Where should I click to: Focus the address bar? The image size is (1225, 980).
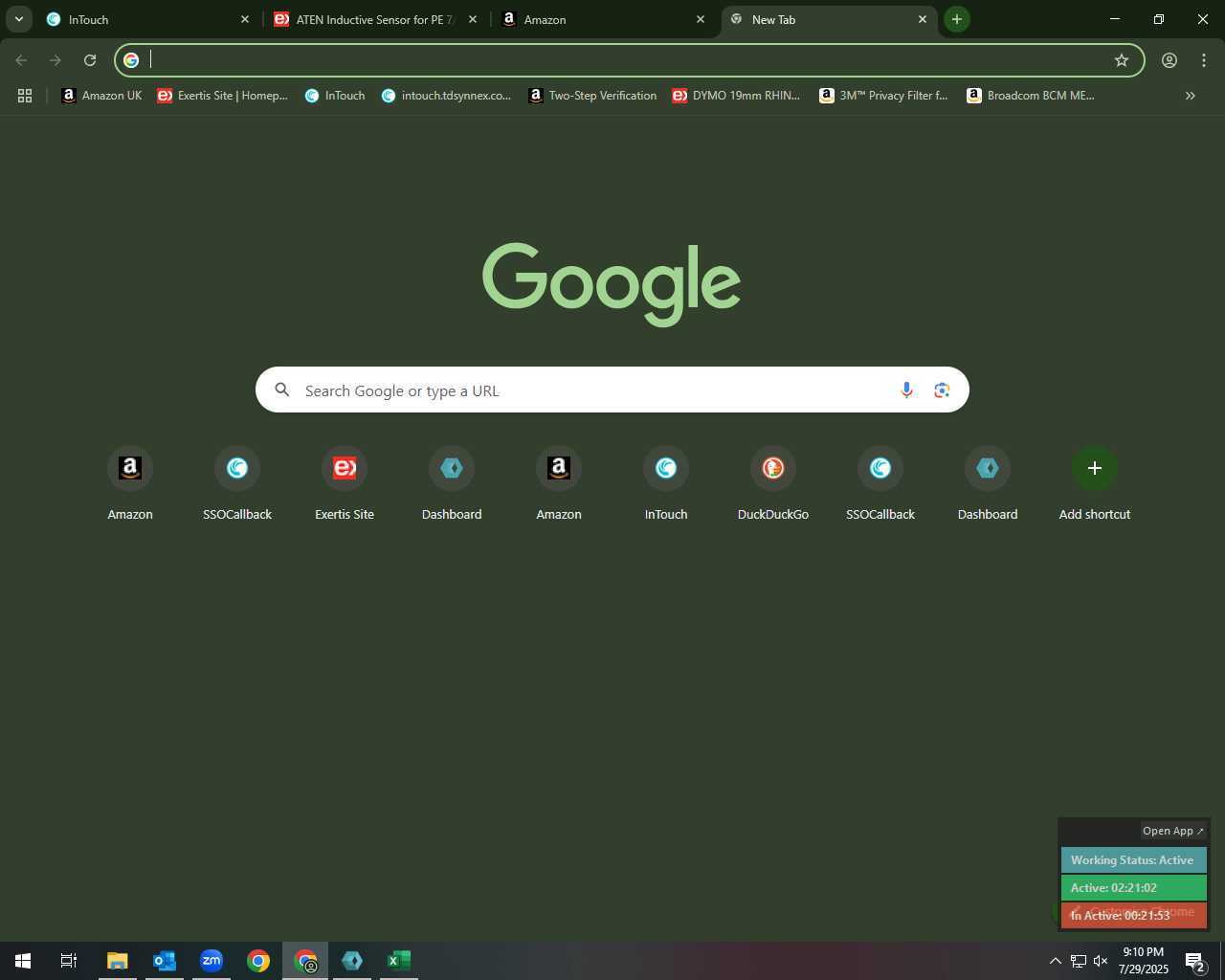630,60
